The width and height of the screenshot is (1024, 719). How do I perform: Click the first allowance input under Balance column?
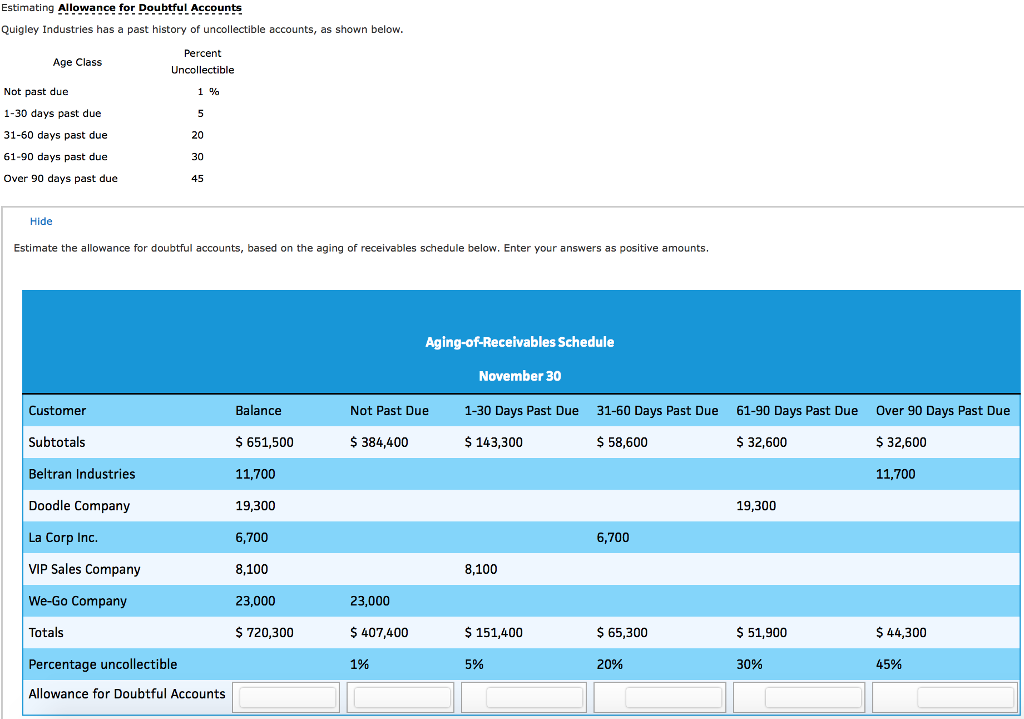tap(286, 697)
